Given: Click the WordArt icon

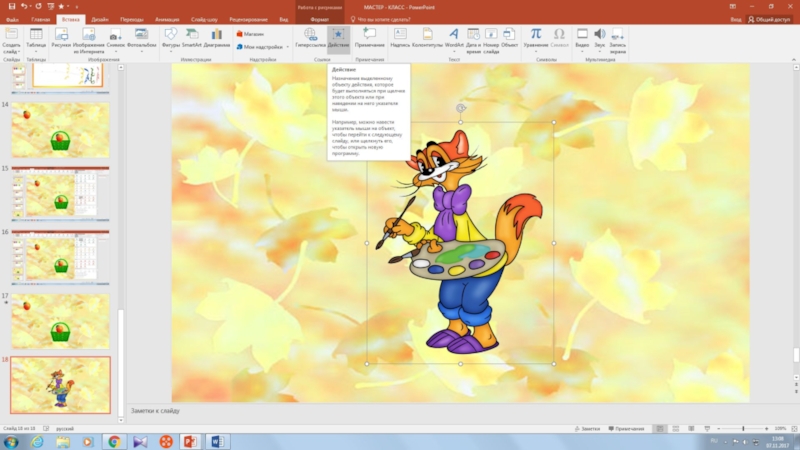Looking at the screenshot, I should tap(454, 38).
